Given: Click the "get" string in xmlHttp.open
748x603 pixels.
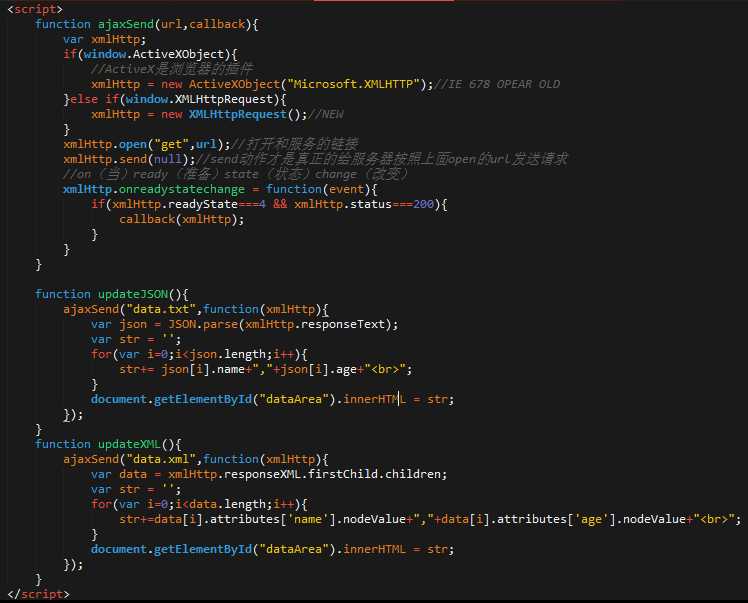Looking at the screenshot, I should point(171,144).
